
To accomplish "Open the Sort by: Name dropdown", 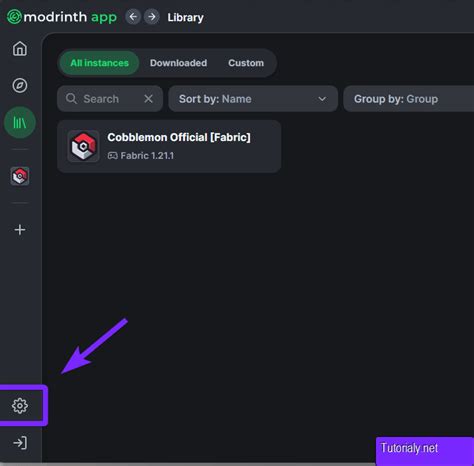I will coord(253,99).
